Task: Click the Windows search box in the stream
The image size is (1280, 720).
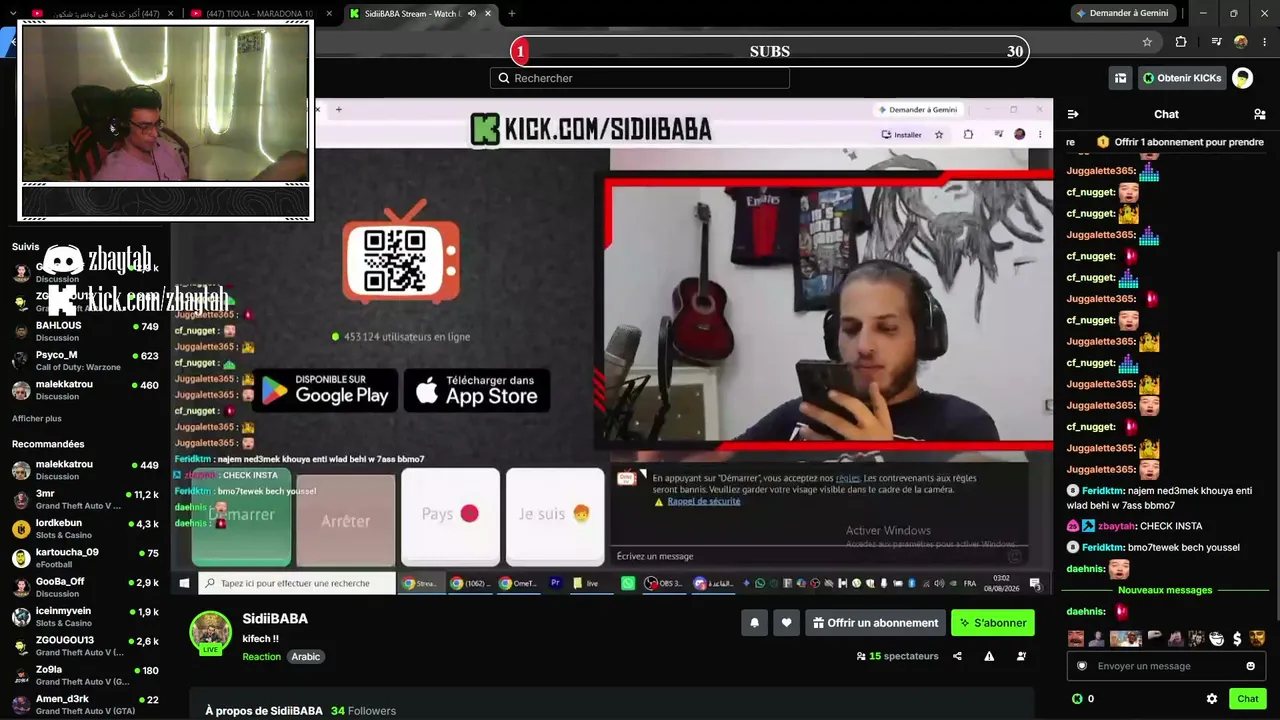Action: click(x=297, y=583)
